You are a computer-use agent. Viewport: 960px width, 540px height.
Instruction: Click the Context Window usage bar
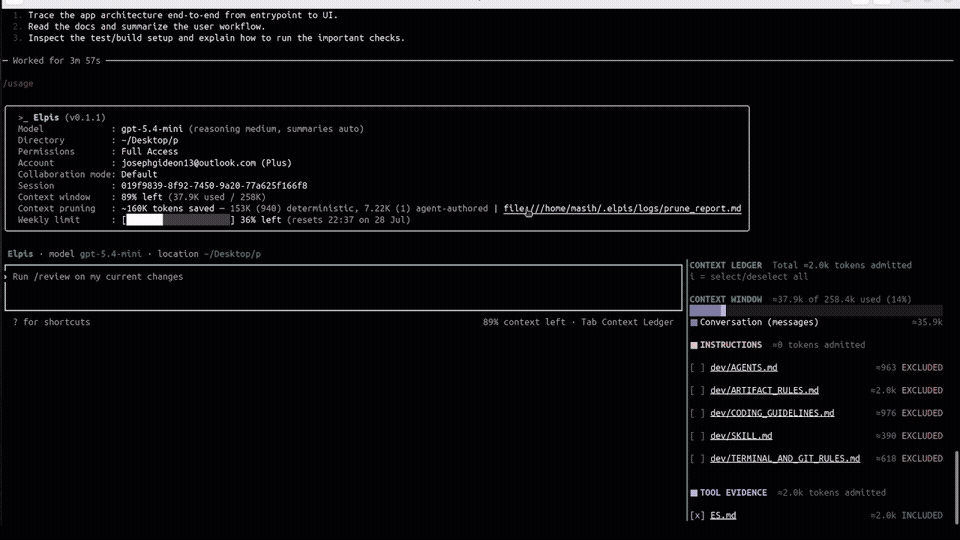(816, 310)
